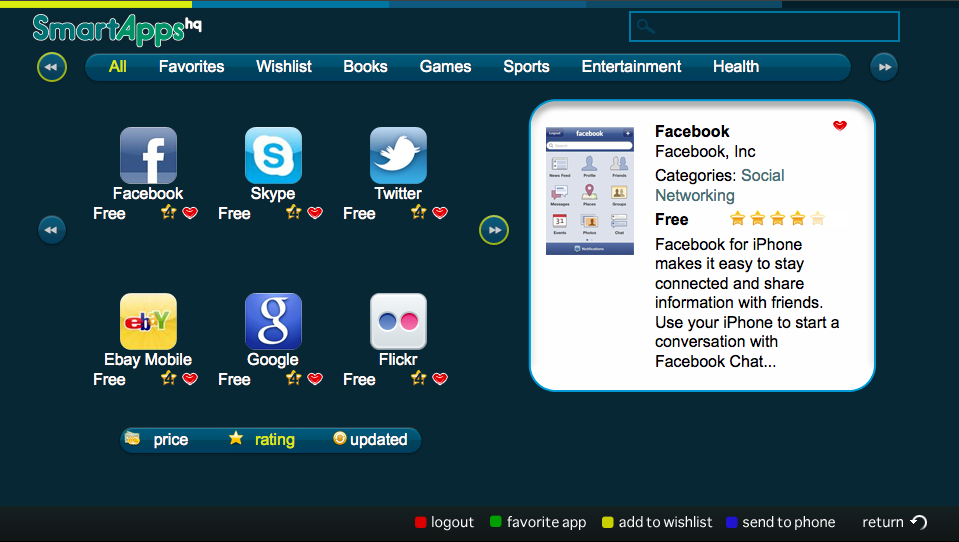
Task: Switch to the Wishlist tab
Action: pos(284,67)
